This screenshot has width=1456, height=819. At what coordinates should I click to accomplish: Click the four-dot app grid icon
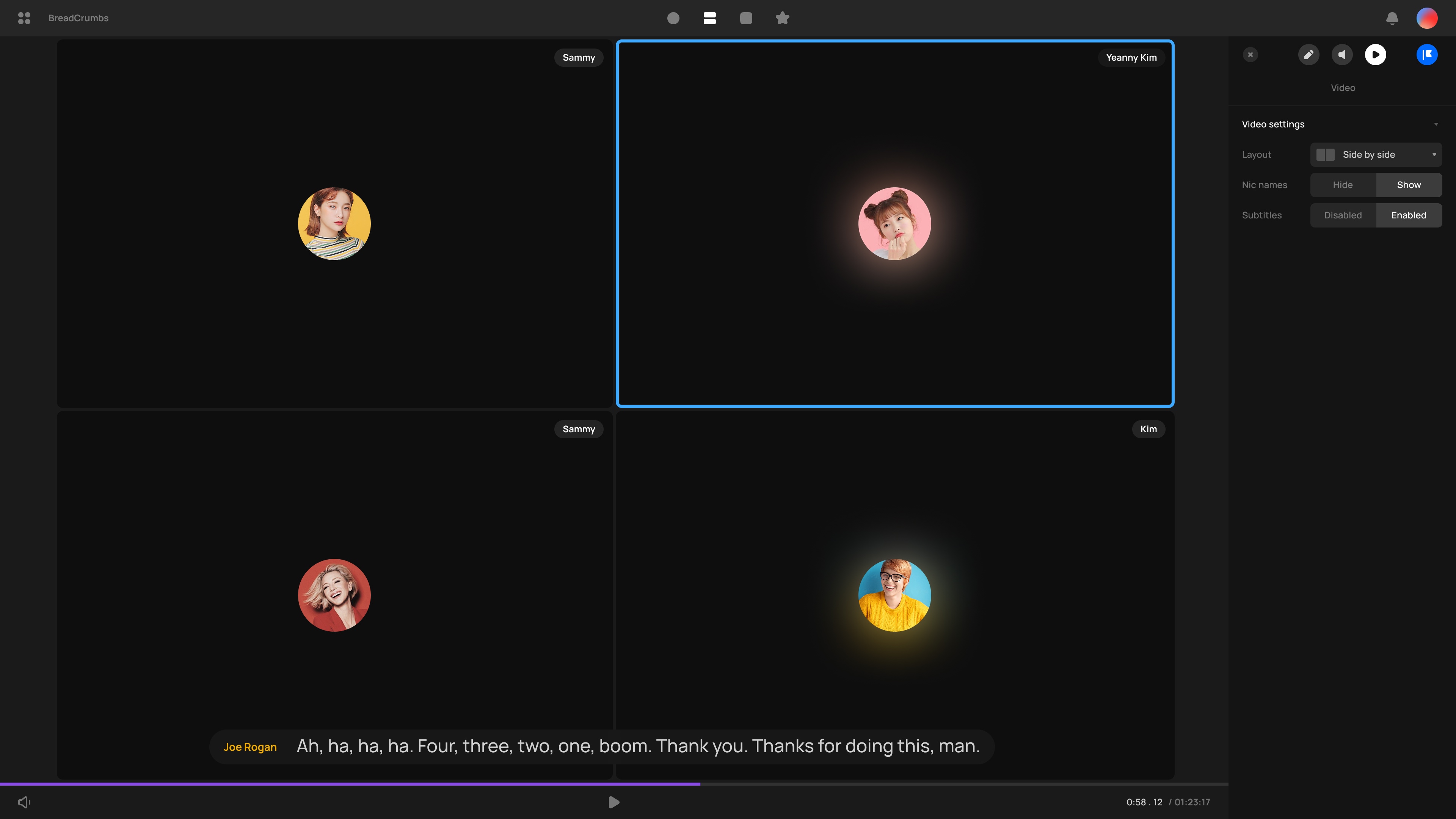(x=24, y=18)
